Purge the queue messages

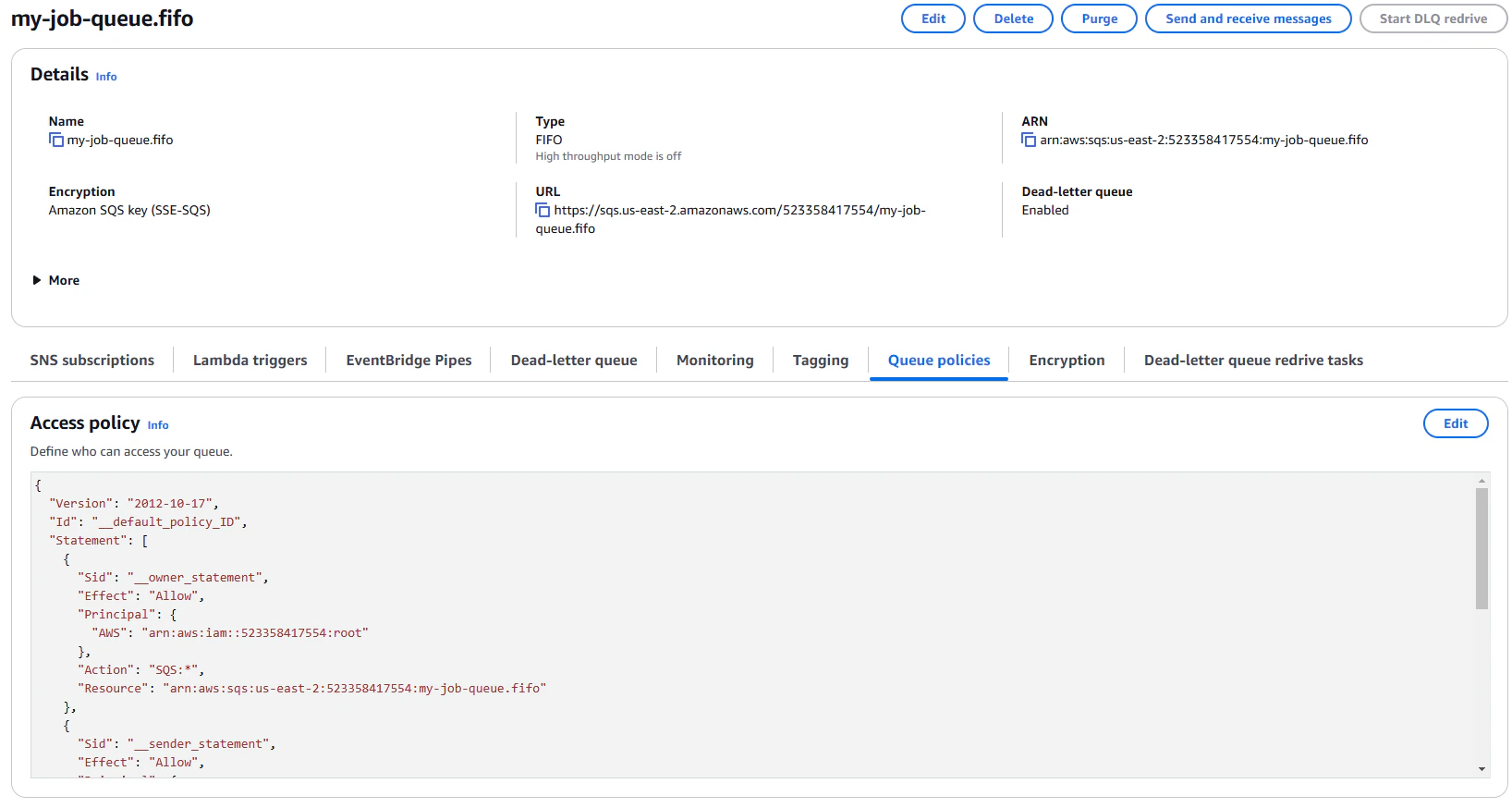1100,18
